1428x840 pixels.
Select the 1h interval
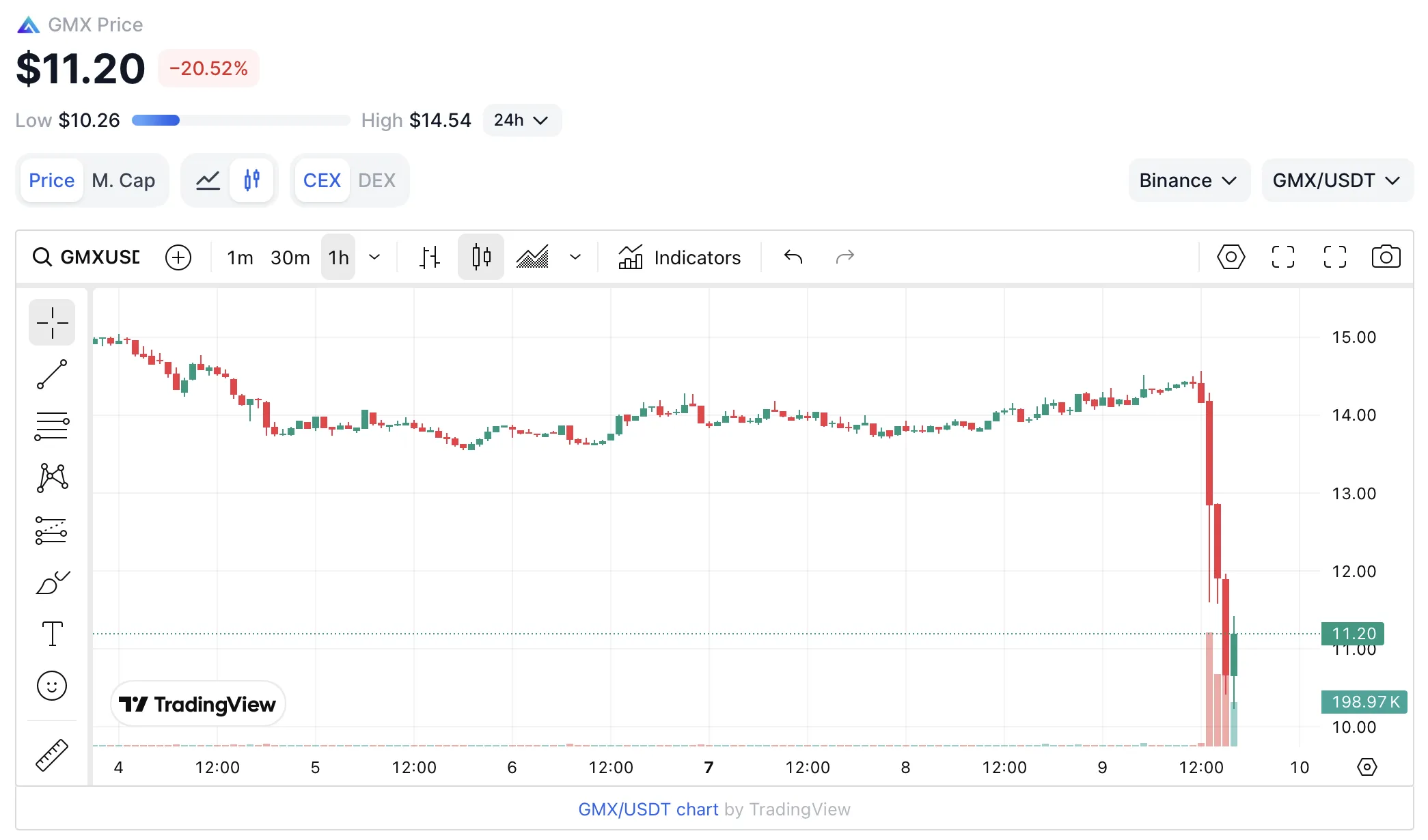click(x=339, y=257)
